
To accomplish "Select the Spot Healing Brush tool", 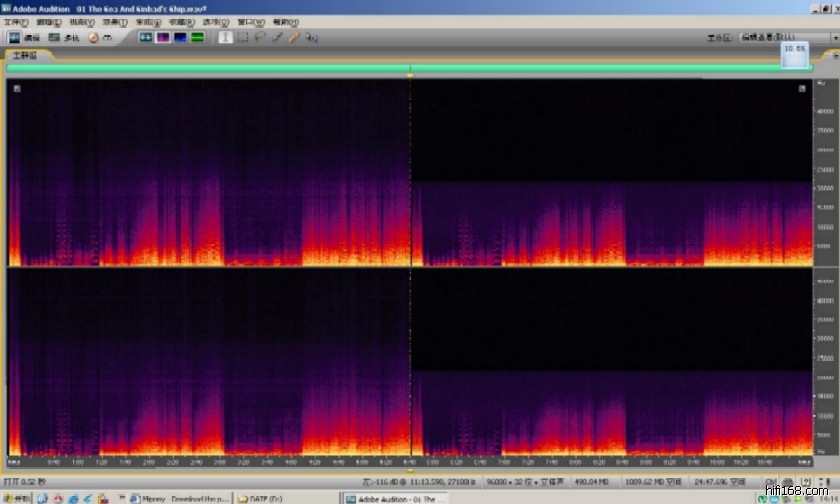I will point(294,37).
